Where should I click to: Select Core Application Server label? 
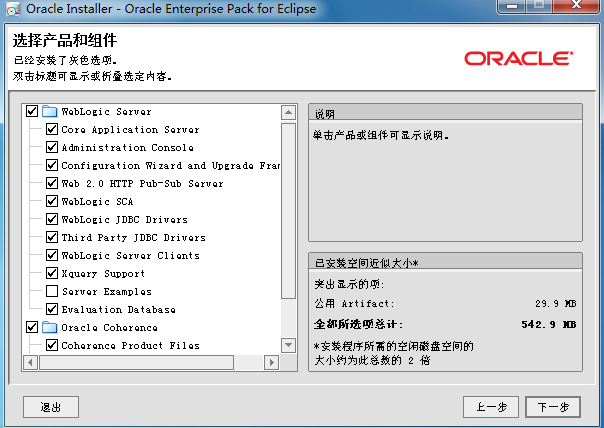(131, 129)
